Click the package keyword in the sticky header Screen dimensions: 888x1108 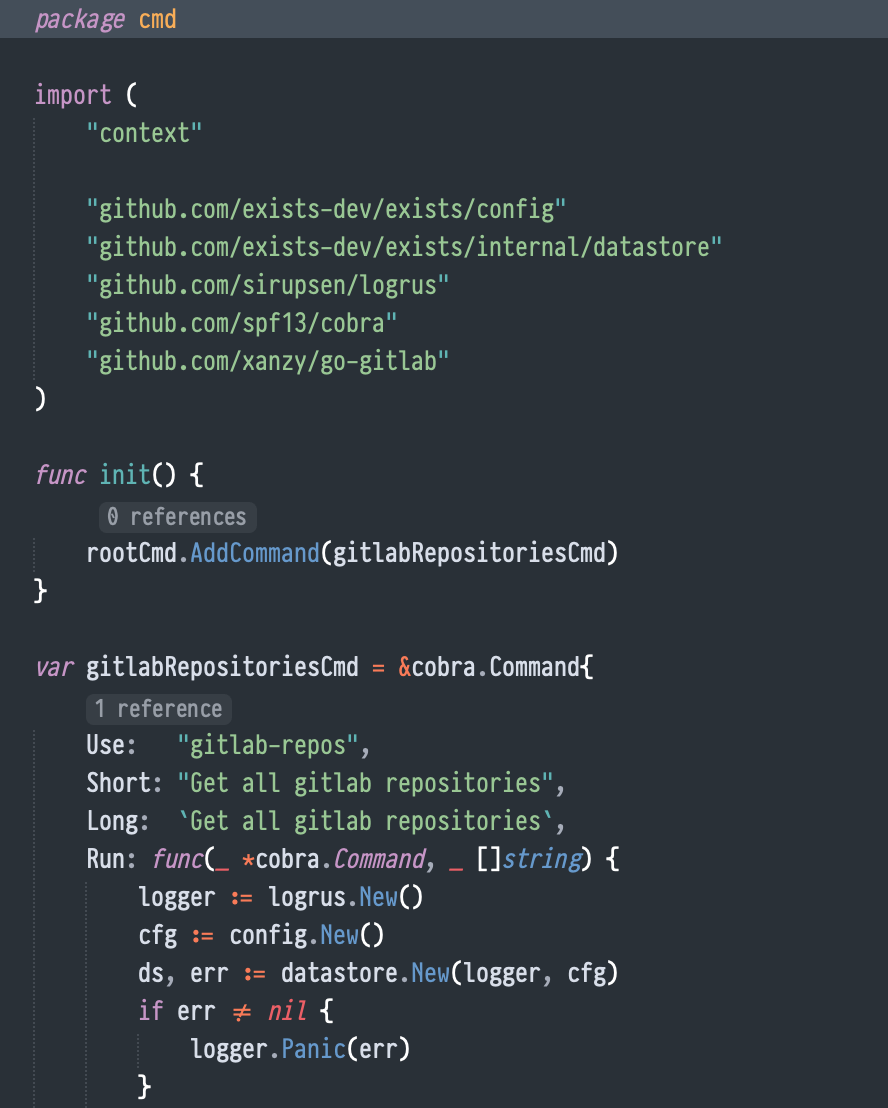(80, 19)
